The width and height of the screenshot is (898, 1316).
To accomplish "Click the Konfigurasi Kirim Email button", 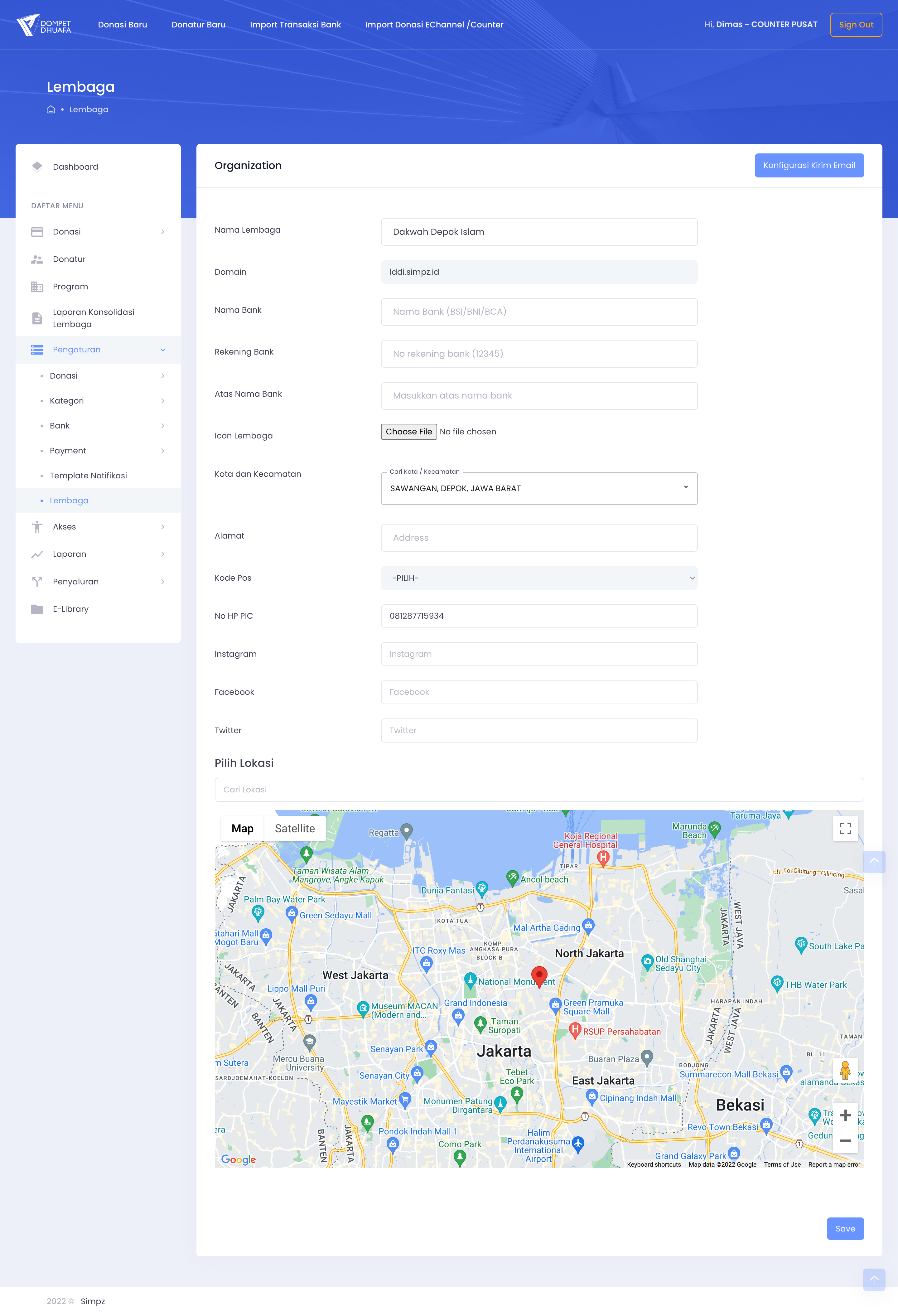I will 809,165.
